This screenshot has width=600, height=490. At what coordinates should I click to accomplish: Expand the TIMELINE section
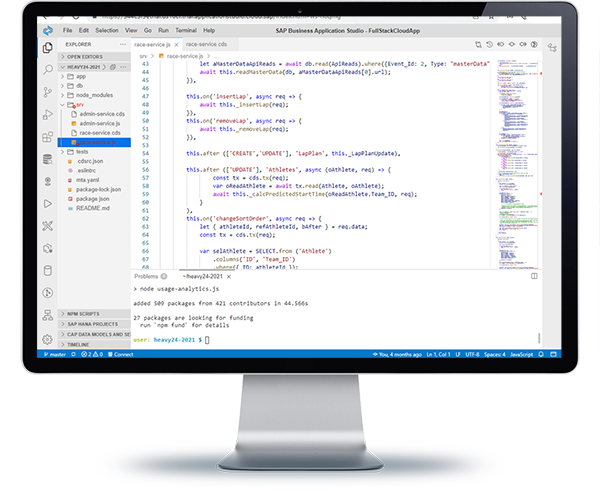94,345
